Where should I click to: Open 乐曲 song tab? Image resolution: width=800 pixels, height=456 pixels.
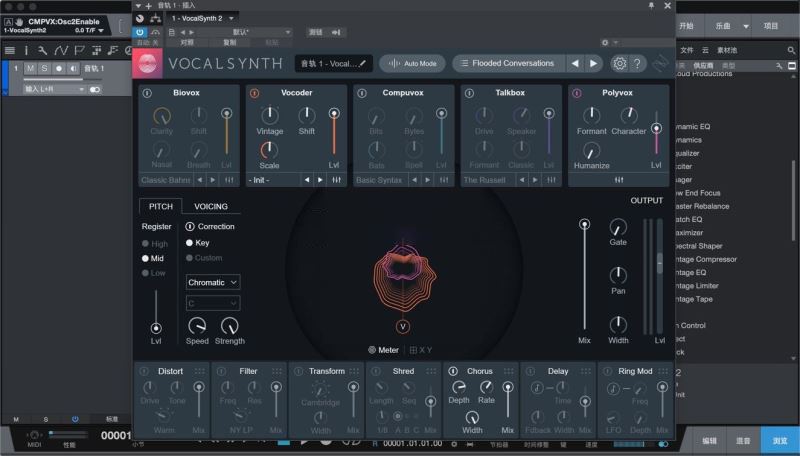(723, 26)
